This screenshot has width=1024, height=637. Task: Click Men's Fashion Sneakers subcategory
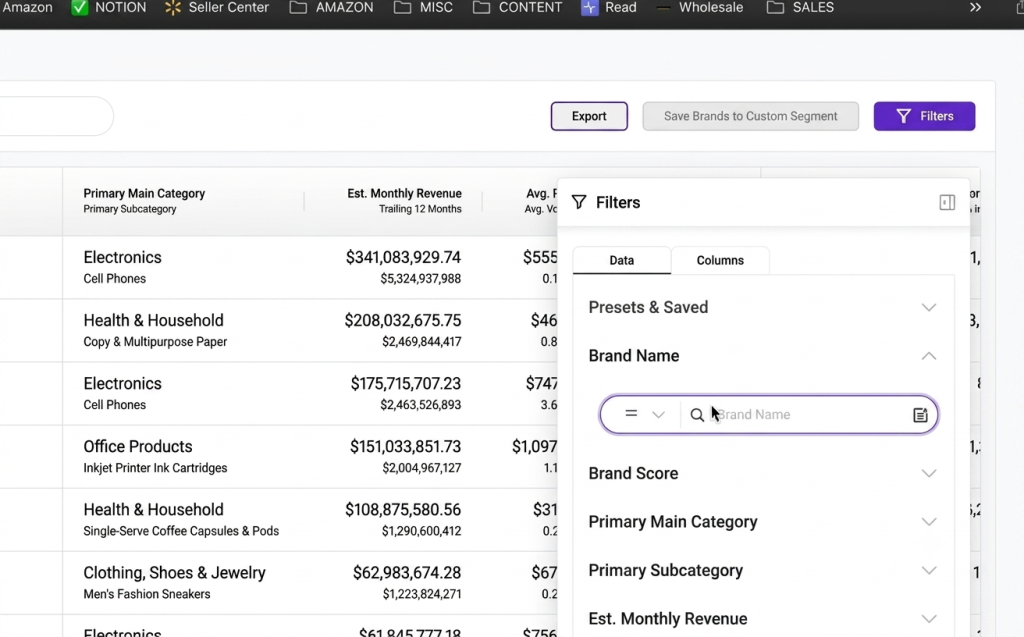[146, 594]
